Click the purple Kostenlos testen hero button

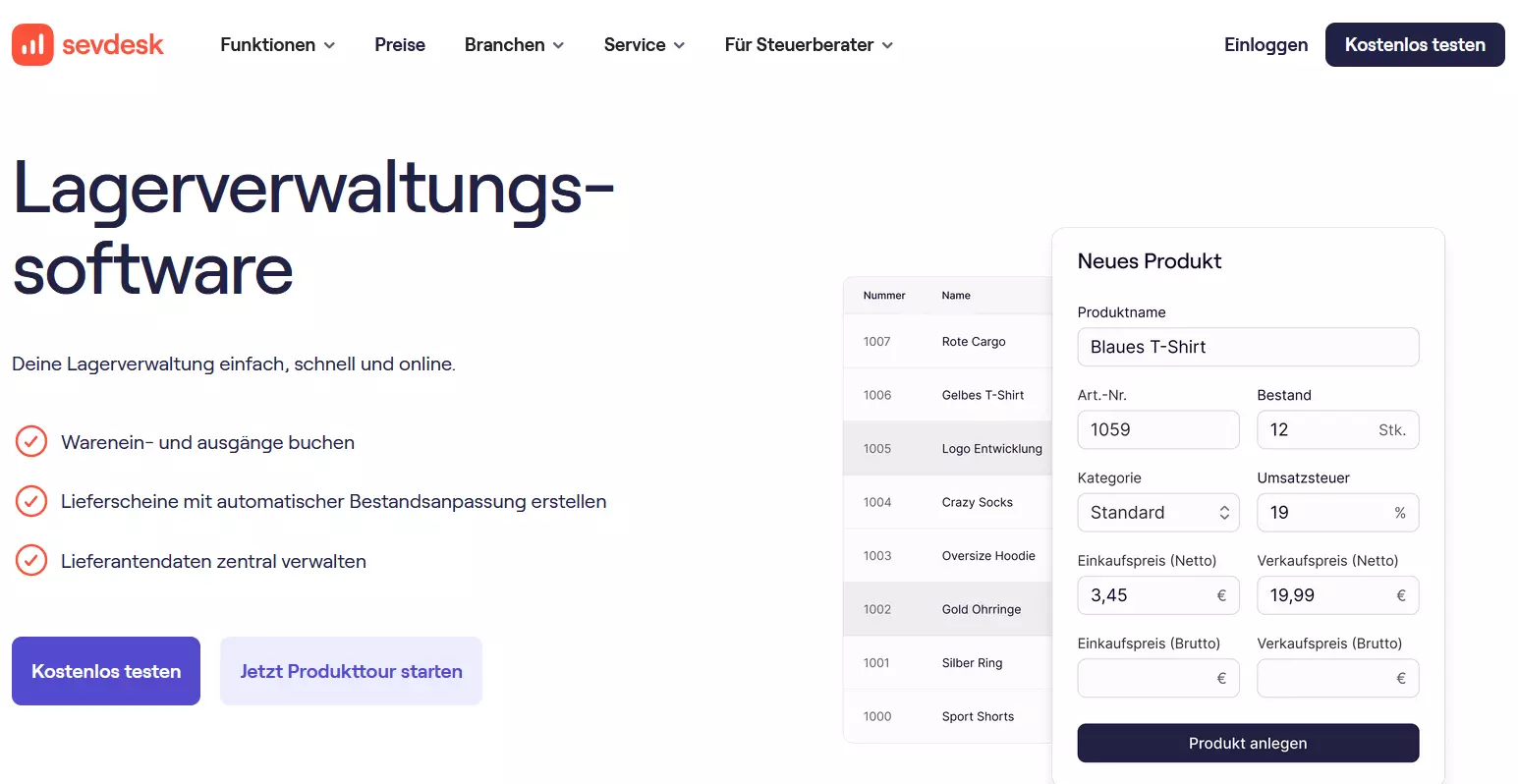(105, 671)
